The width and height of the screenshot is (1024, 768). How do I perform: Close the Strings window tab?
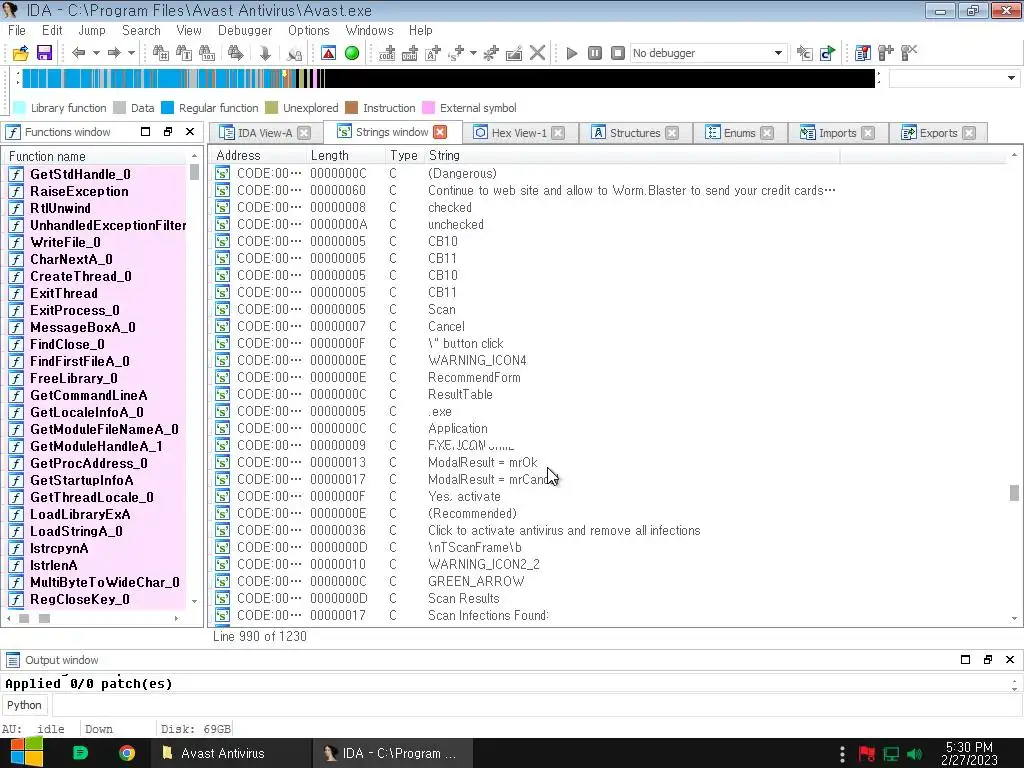[x=441, y=132]
